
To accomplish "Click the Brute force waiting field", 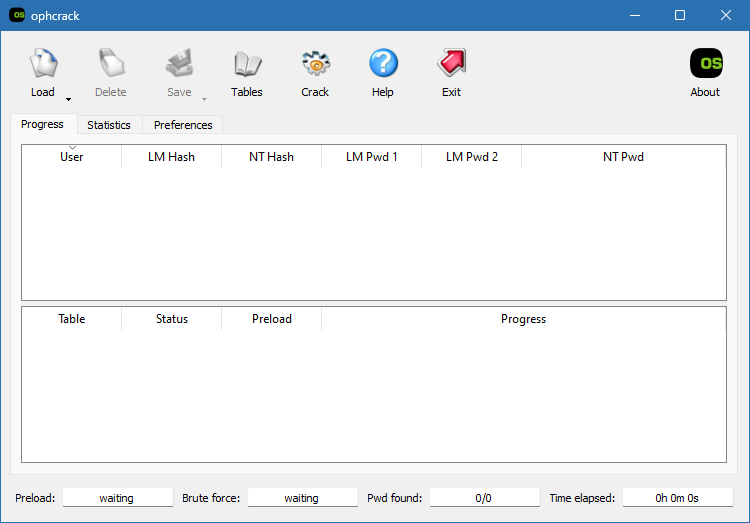I will (x=302, y=498).
